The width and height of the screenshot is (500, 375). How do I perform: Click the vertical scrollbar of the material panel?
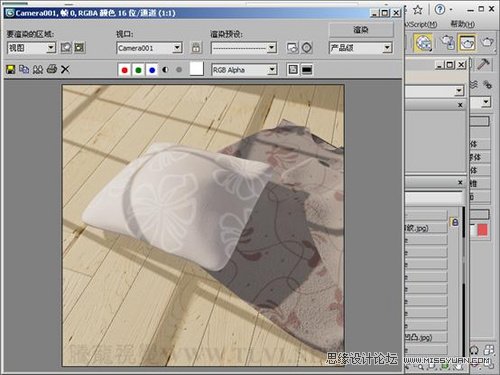coord(463,283)
